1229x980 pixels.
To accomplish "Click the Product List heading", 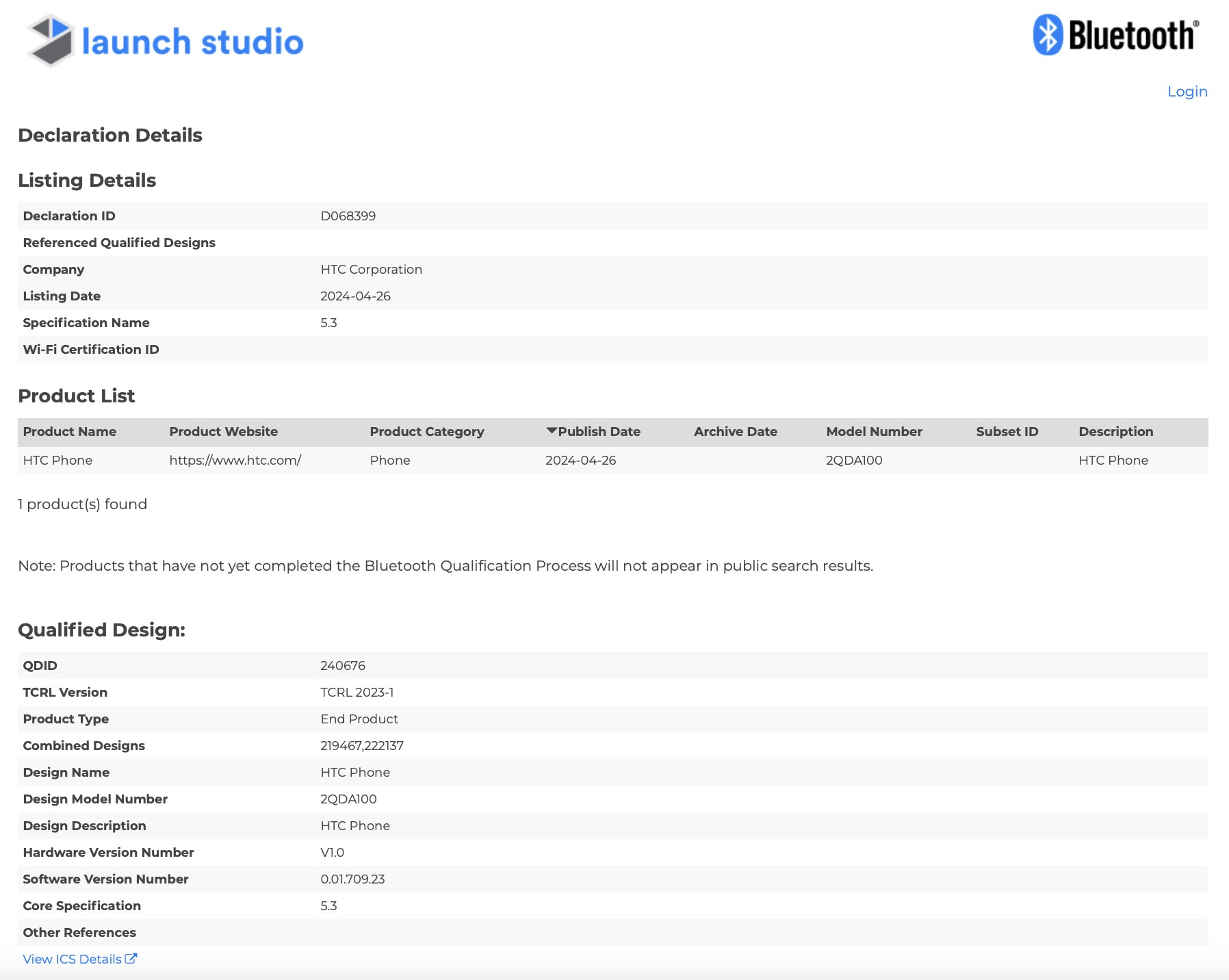I will [x=77, y=396].
